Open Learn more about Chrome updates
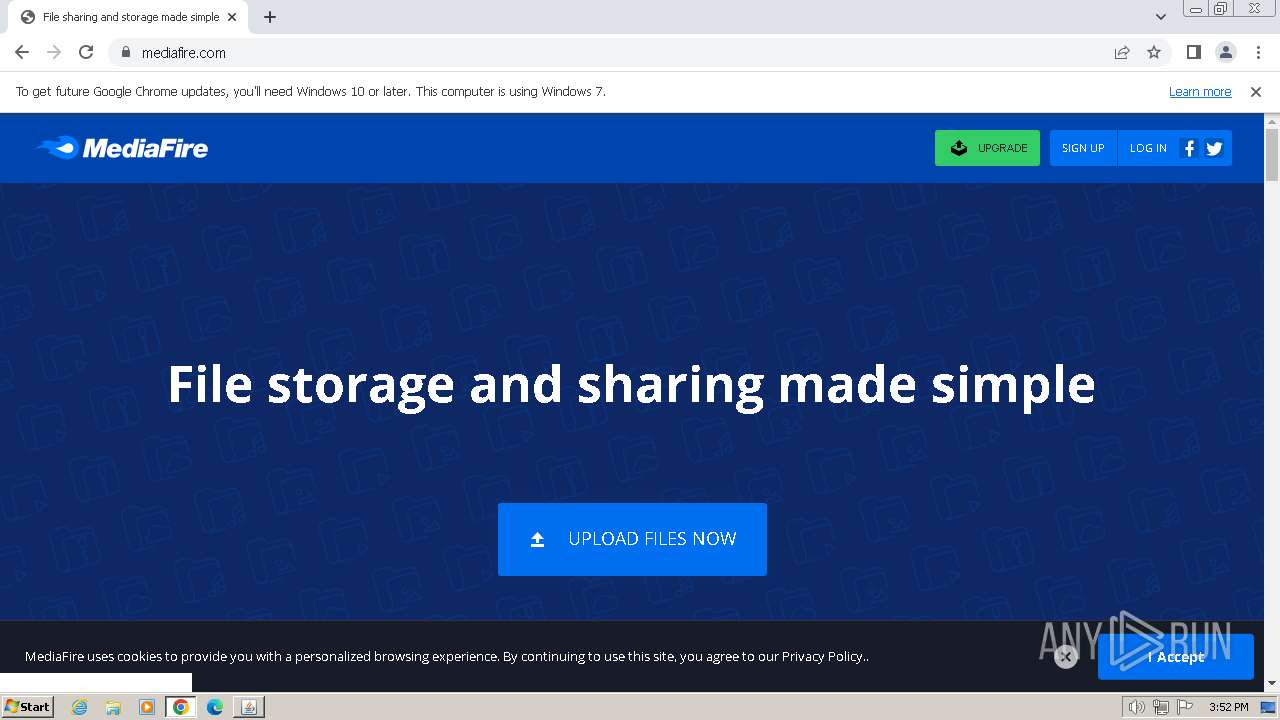The width and height of the screenshot is (1280, 720). tap(1200, 92)
